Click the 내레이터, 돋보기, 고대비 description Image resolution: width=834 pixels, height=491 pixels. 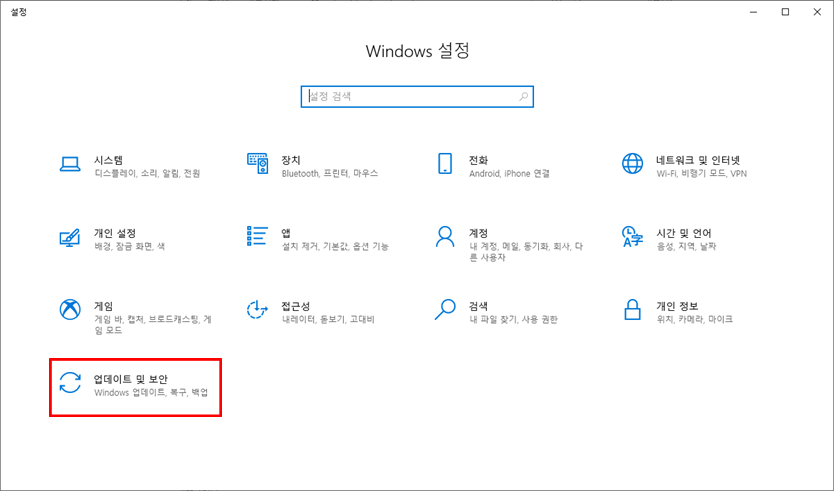coord(328,319)
